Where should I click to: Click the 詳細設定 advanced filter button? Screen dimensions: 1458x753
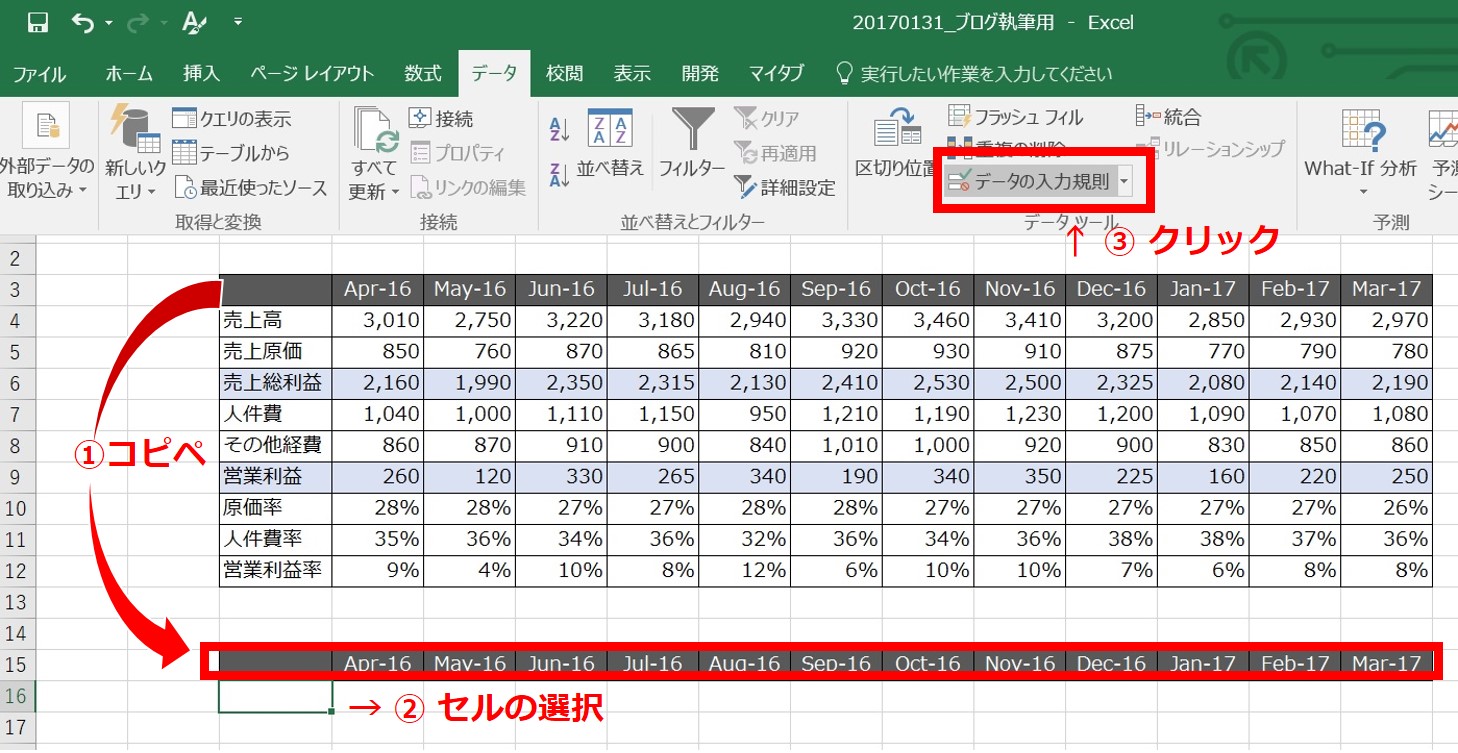click(784, 187)
